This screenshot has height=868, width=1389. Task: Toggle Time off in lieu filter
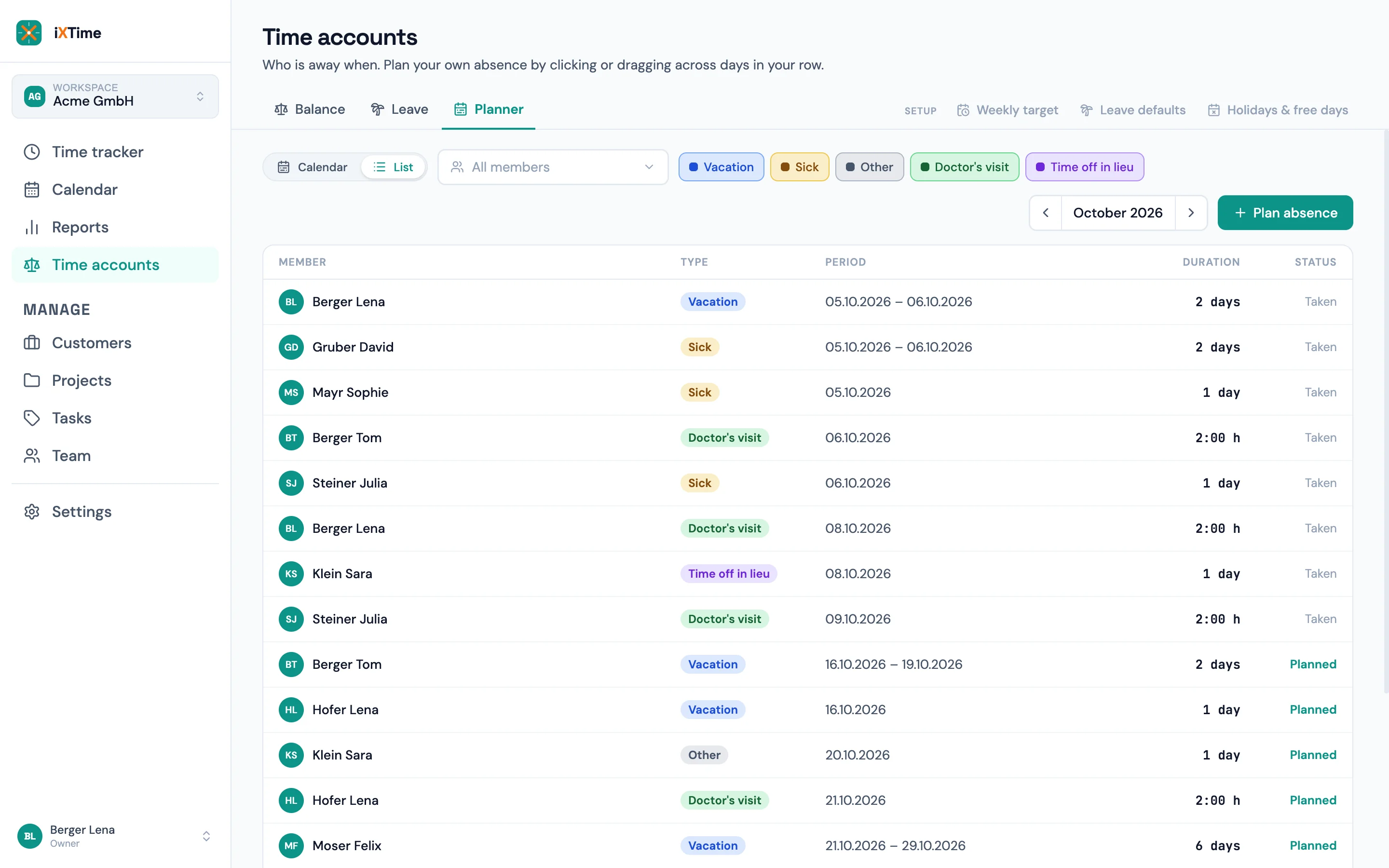tap(1084, 167)
